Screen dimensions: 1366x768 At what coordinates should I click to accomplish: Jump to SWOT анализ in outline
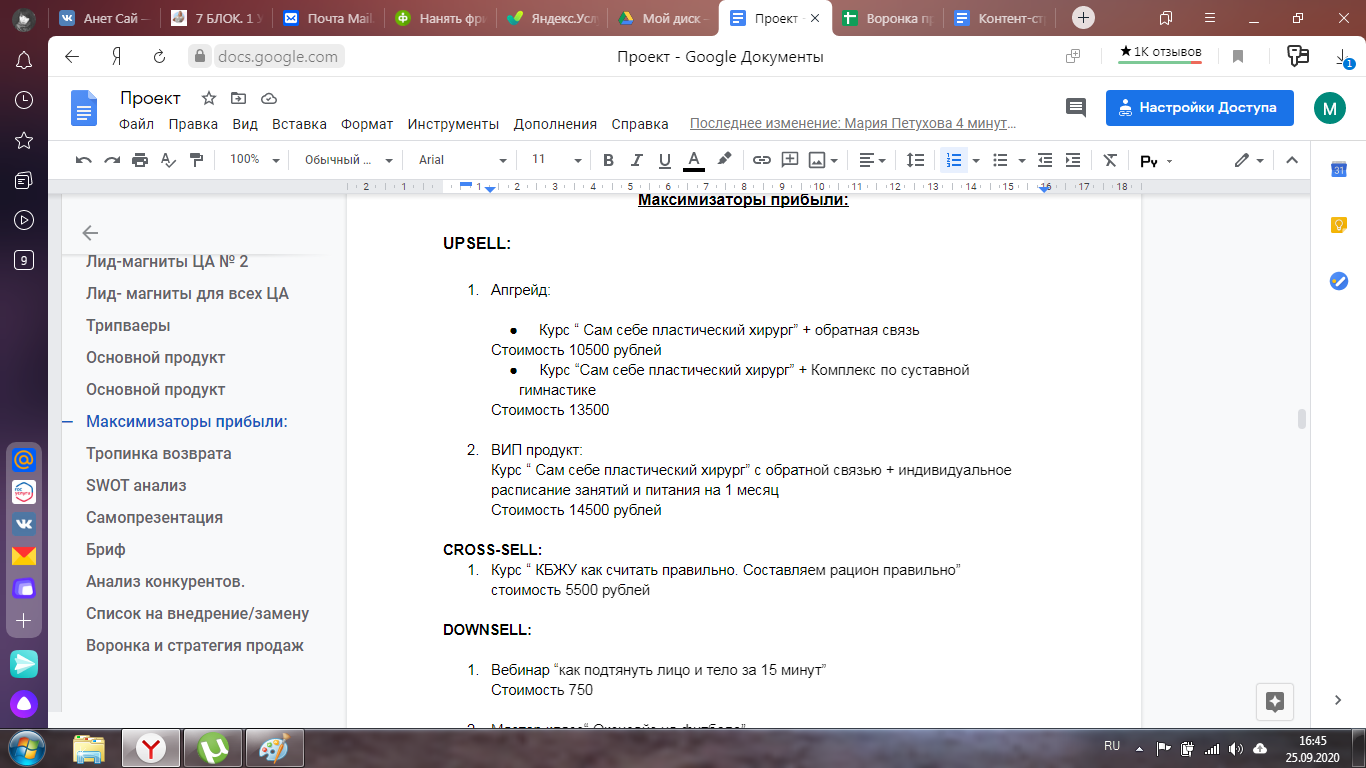(x=136, y=485)
